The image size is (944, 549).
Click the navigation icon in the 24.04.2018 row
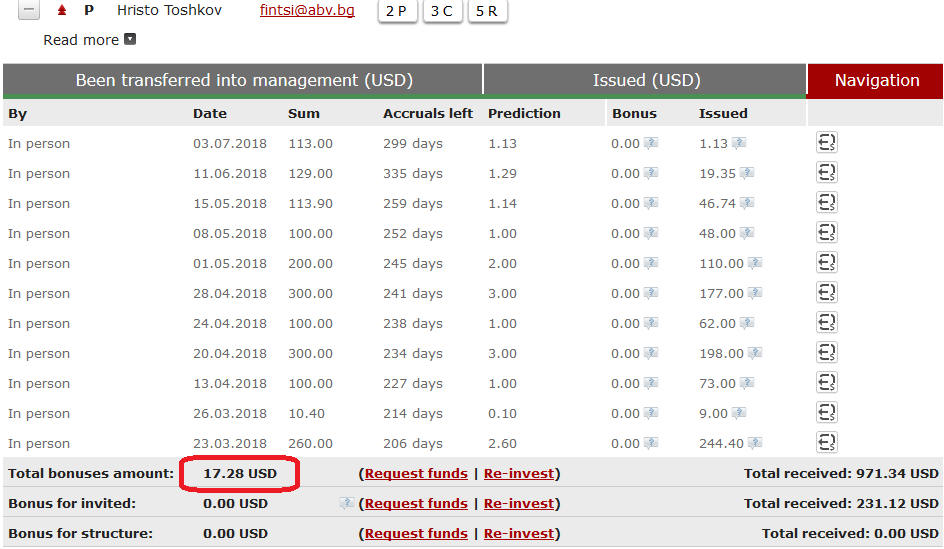(827, 323)
